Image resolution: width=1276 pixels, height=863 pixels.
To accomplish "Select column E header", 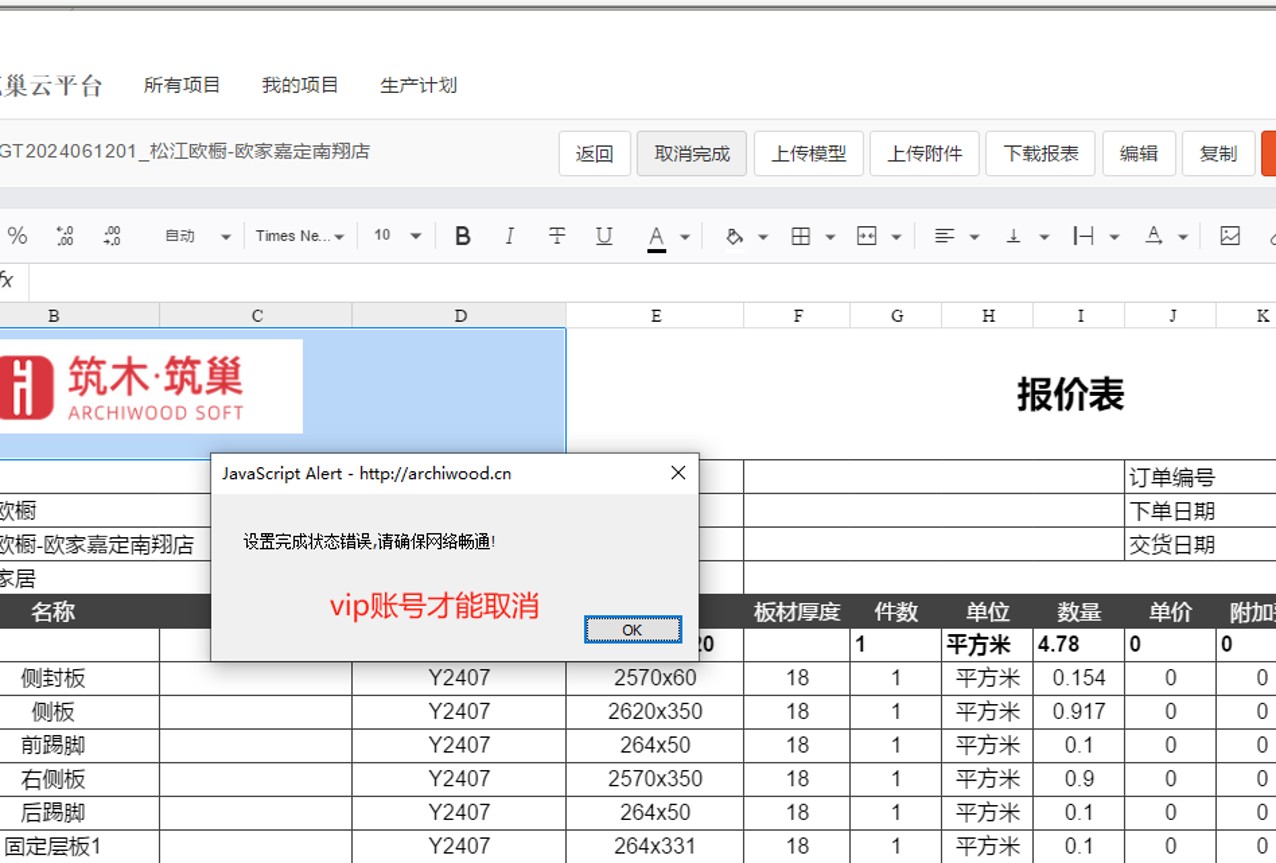I will pos(655,315).
